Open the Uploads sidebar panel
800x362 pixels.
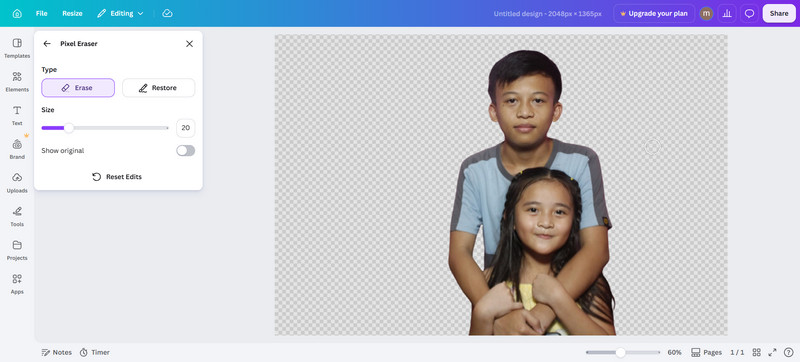tap(17, 183)
